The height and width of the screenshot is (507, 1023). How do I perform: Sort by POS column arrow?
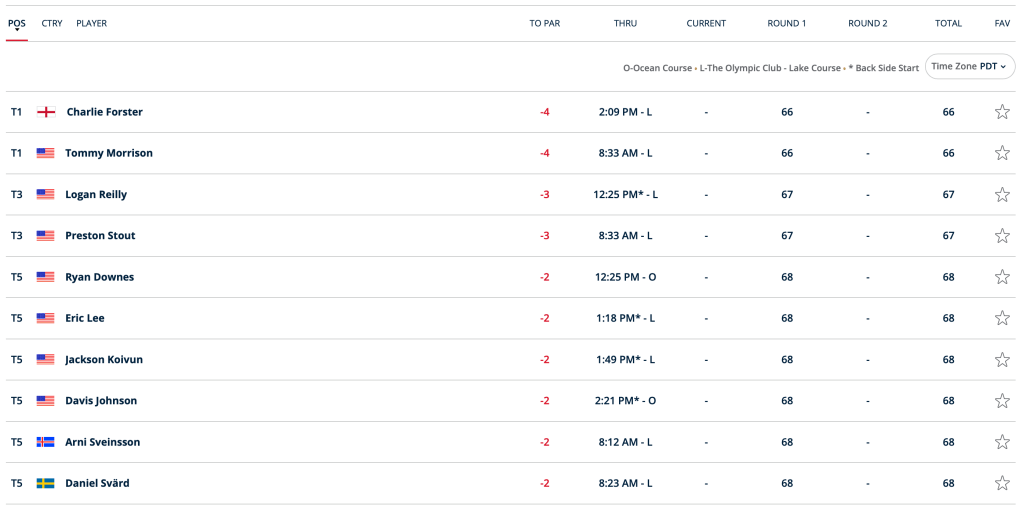click(17, 31)
